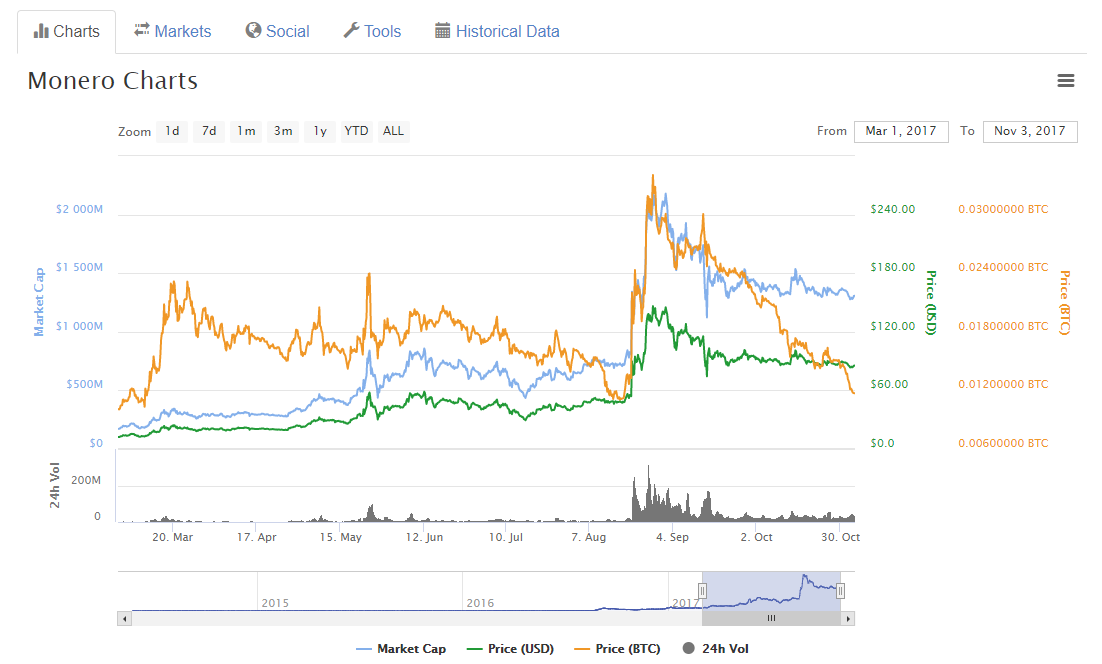
Task: Click the navigator right range handle
Action: pos(840,591)
